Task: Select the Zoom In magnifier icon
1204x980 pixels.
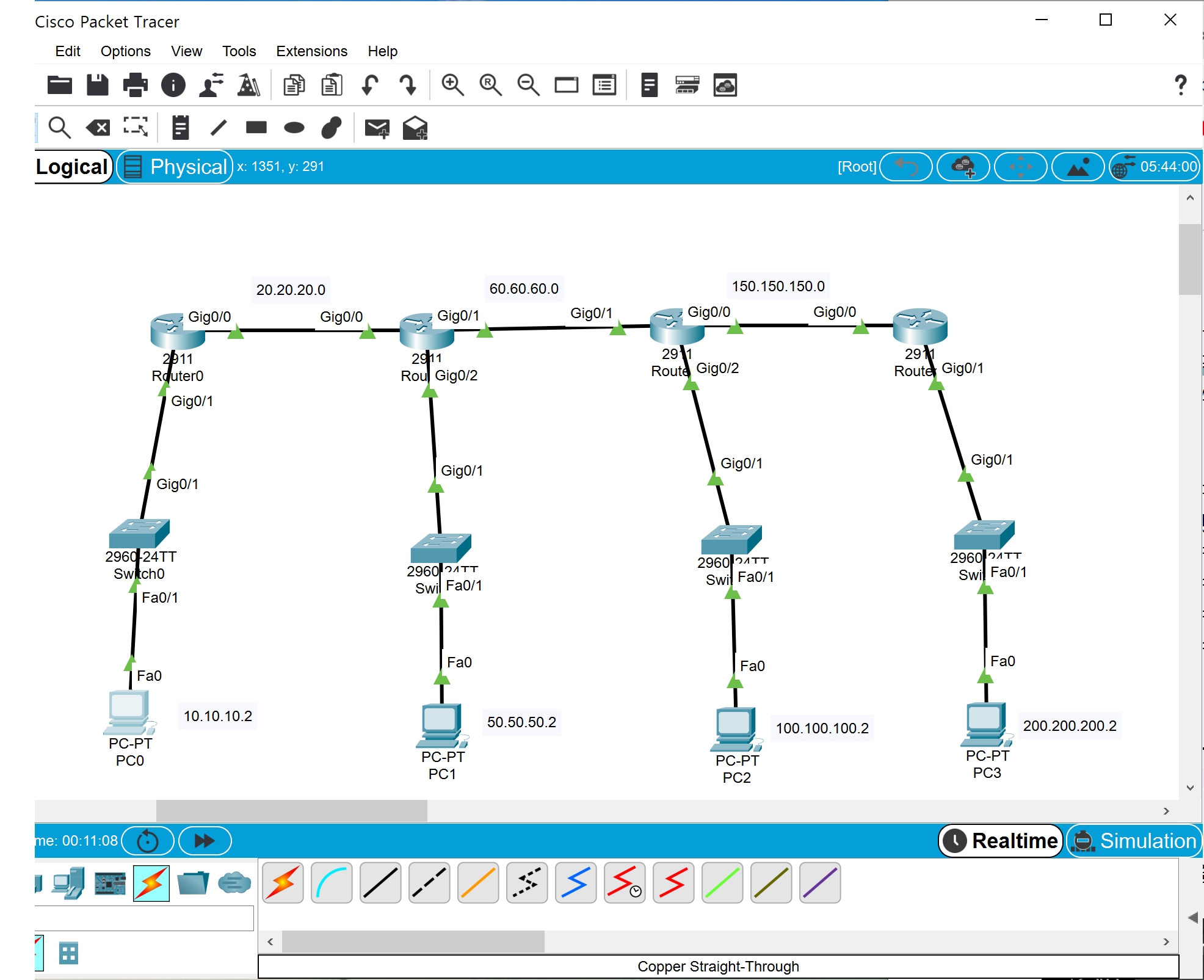Action: (452, 85)
